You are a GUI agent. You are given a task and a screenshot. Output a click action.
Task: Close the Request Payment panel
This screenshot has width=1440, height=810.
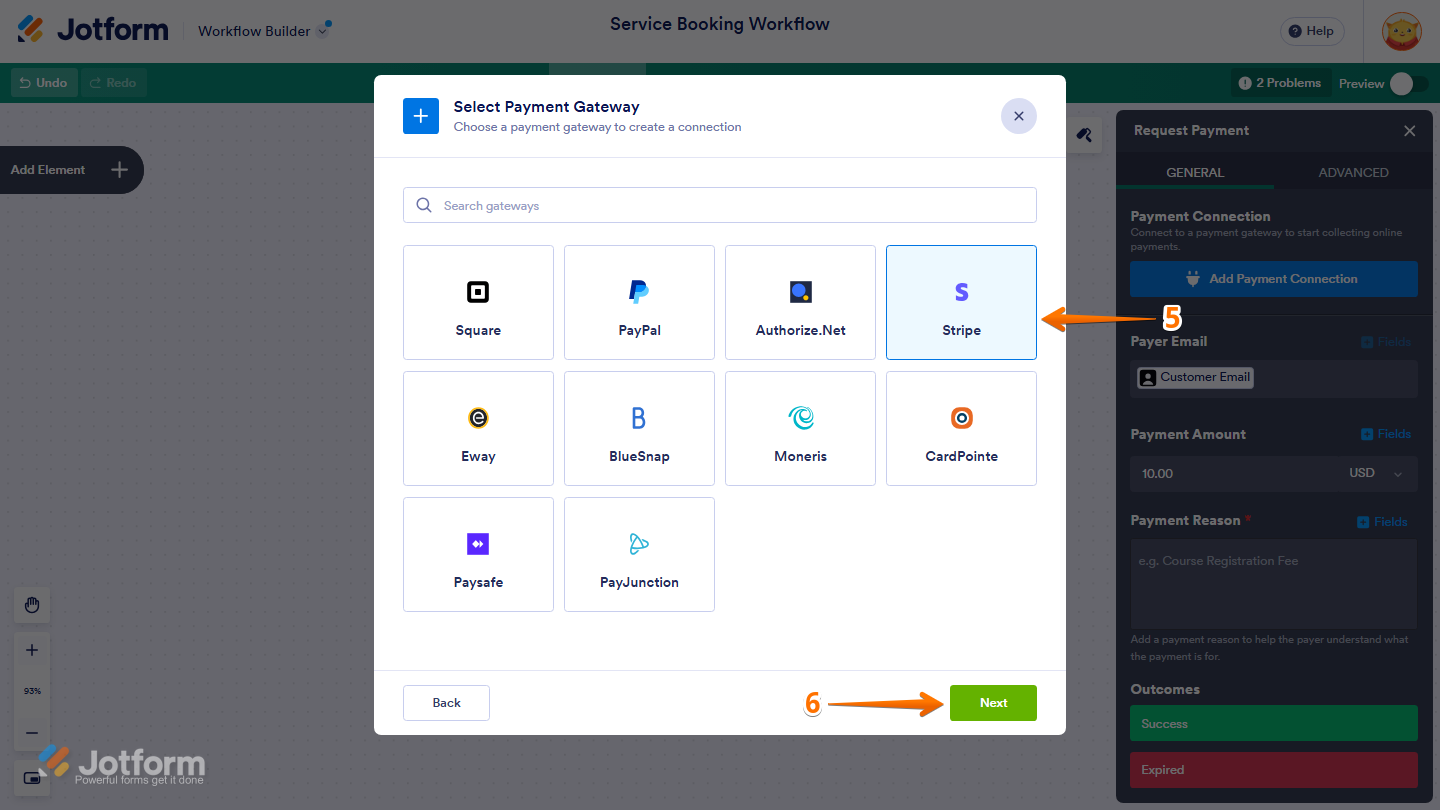tap(1409, 131)
